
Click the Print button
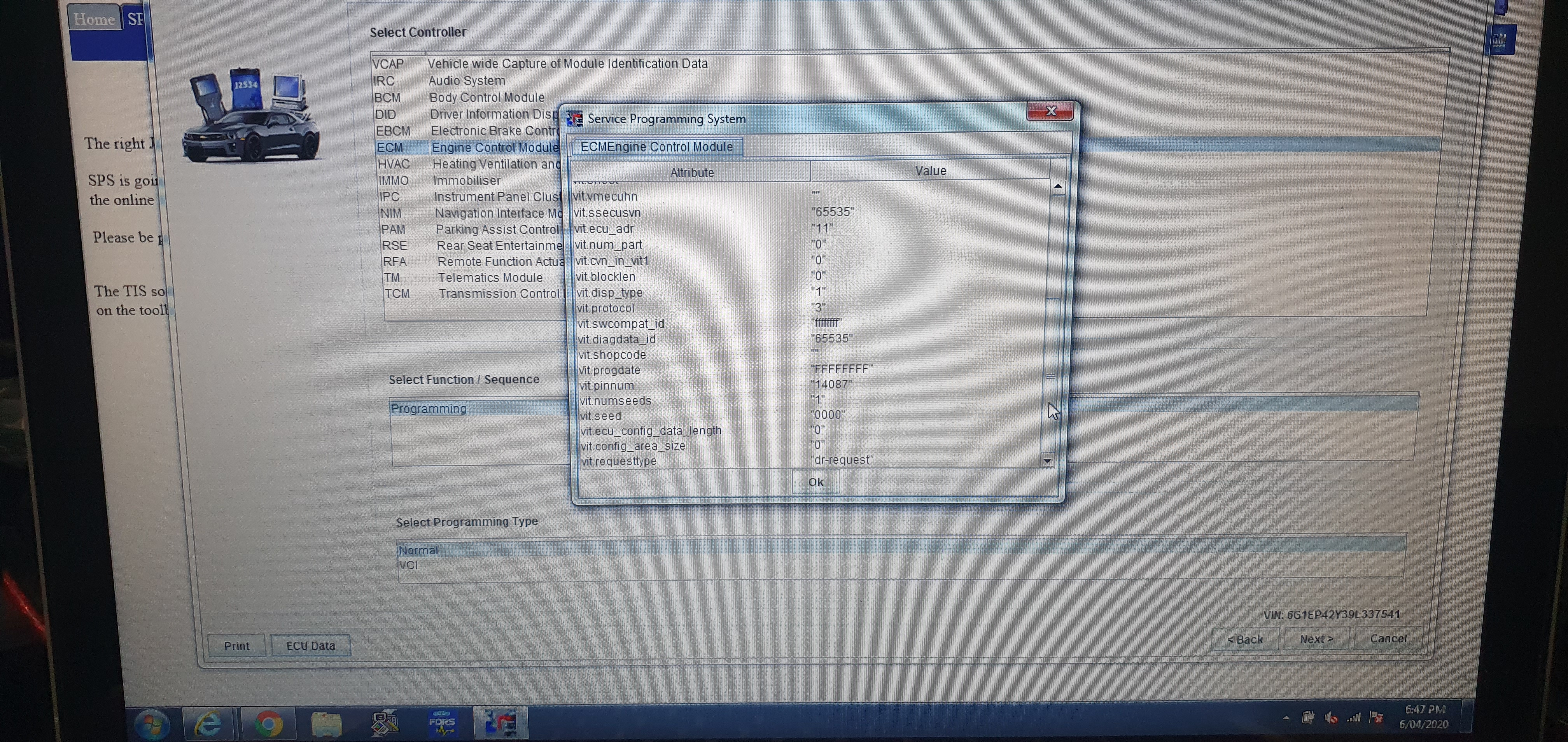(x=236, y=646)
